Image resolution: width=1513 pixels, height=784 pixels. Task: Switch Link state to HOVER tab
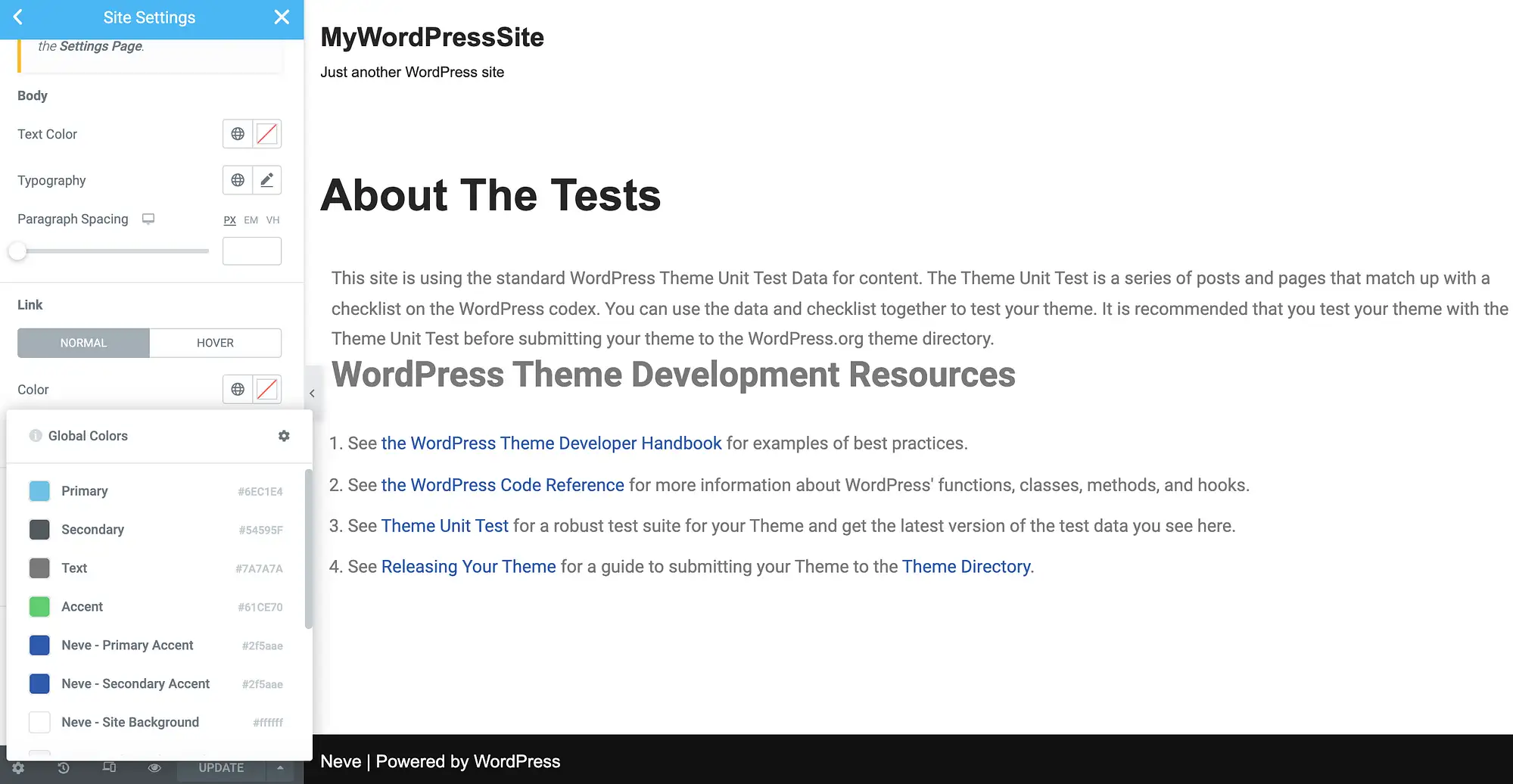pos(215,343)
